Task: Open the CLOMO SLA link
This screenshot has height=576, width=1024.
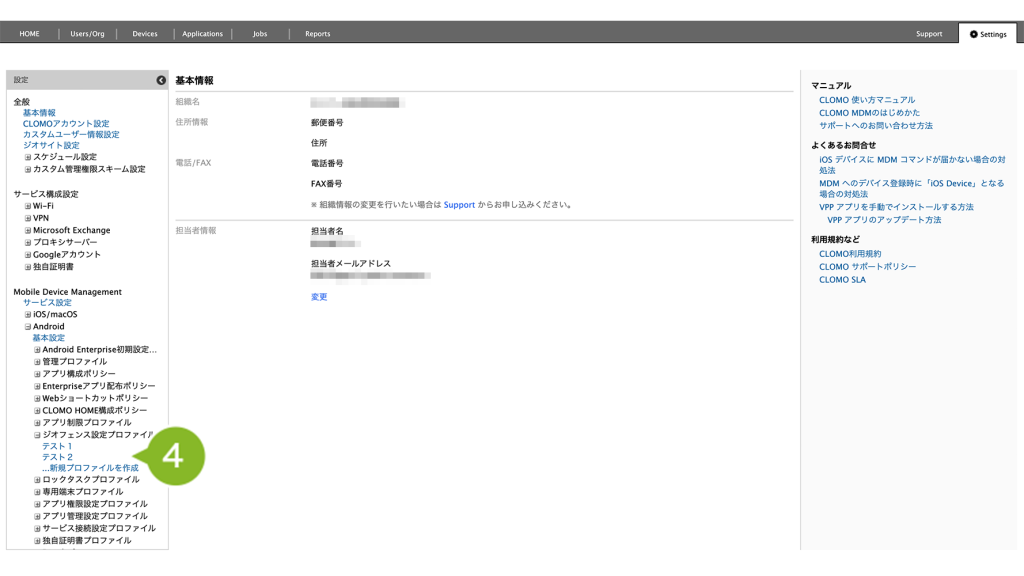Action: pos(842,280)
